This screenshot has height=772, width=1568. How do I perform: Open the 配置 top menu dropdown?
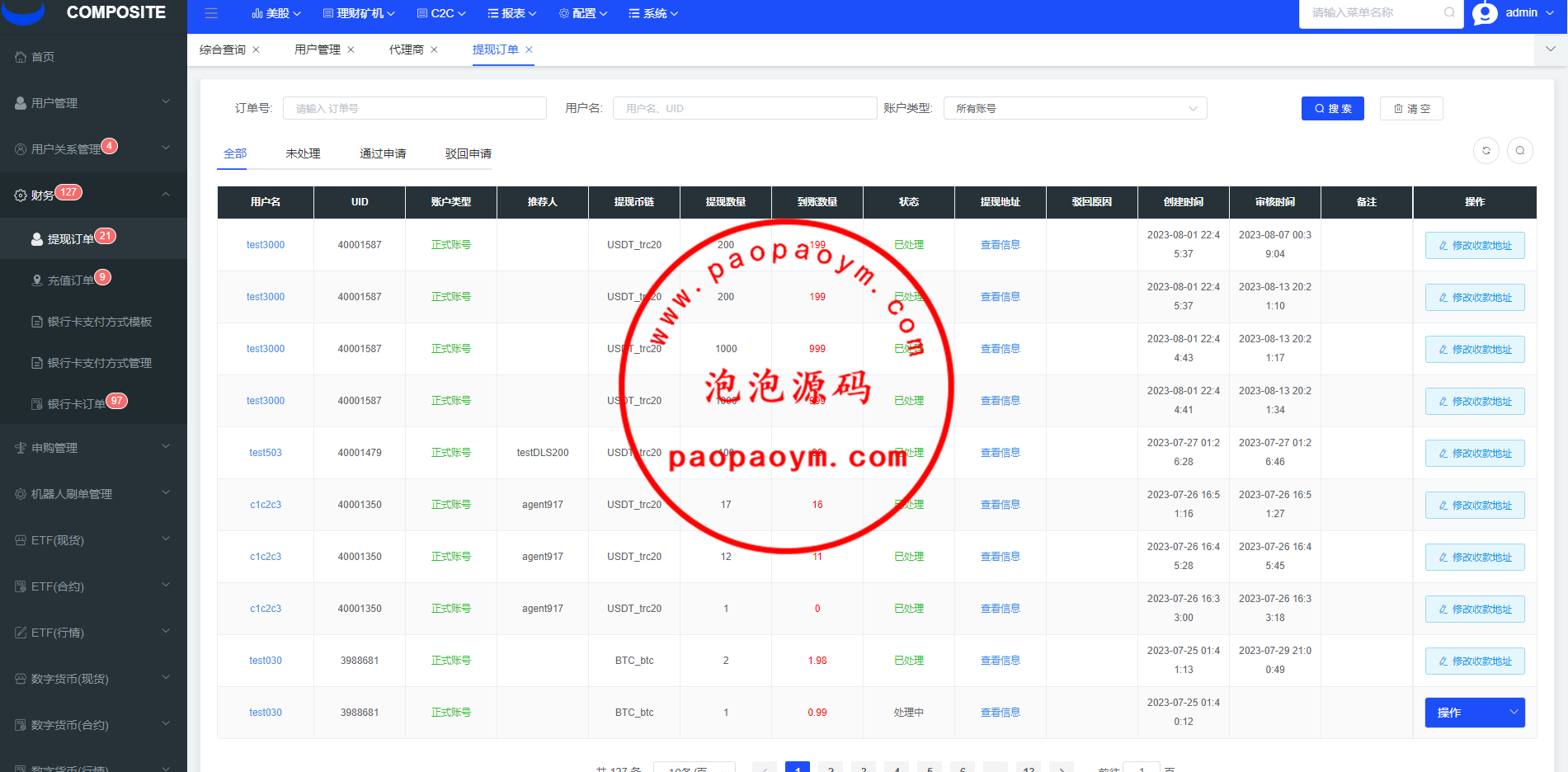tap(583, 13)
